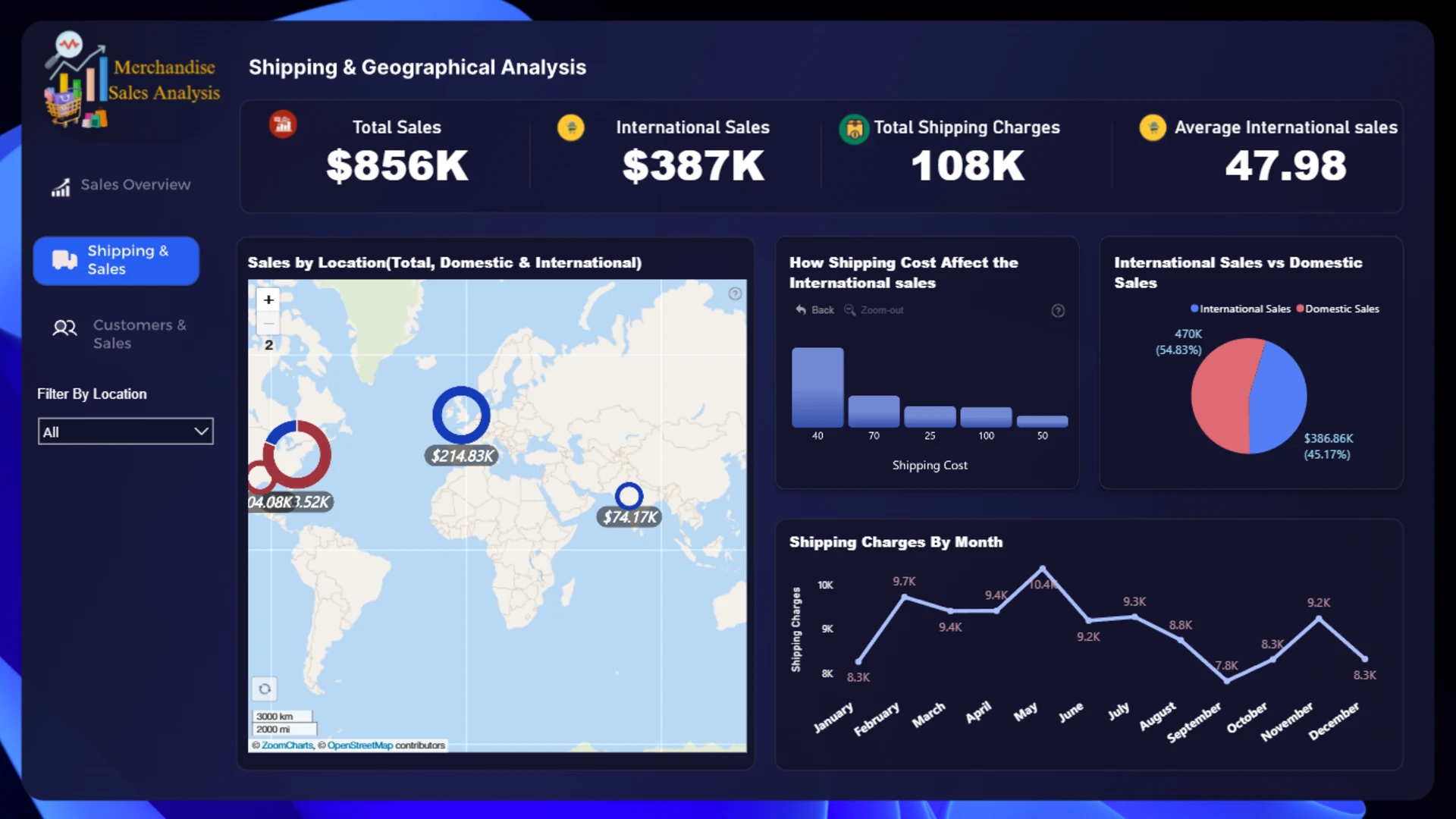Select the $214.83K Europe map donut

click(x=461, y=415)
